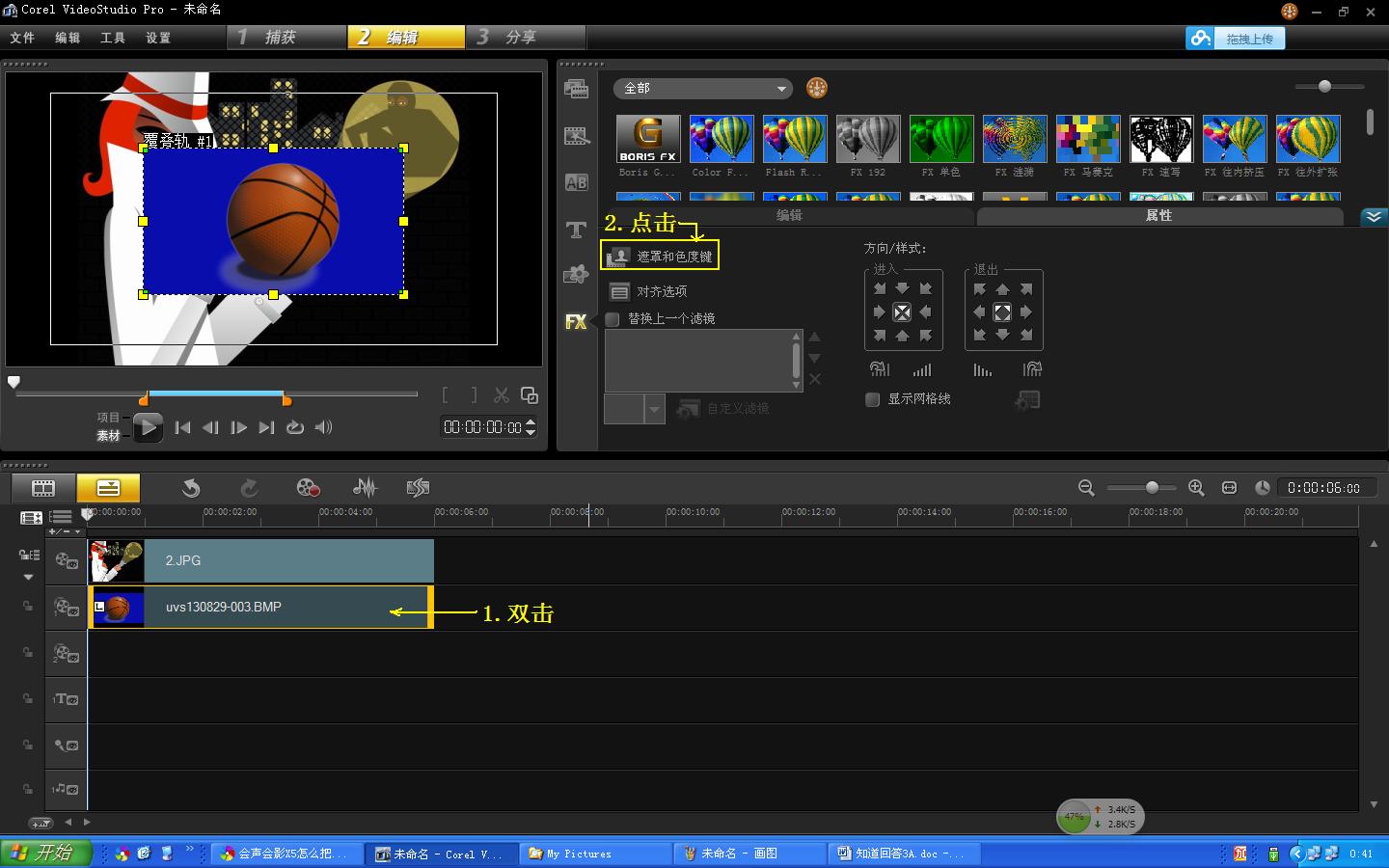Click the Play button in preview
Viewport: 1389px width, 868px height.
pyautogui.click(x=147, y=427)
